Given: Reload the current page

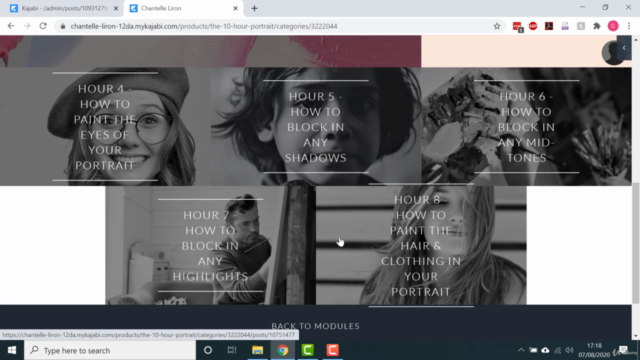Looking at the screenshot, I should 43,26.
